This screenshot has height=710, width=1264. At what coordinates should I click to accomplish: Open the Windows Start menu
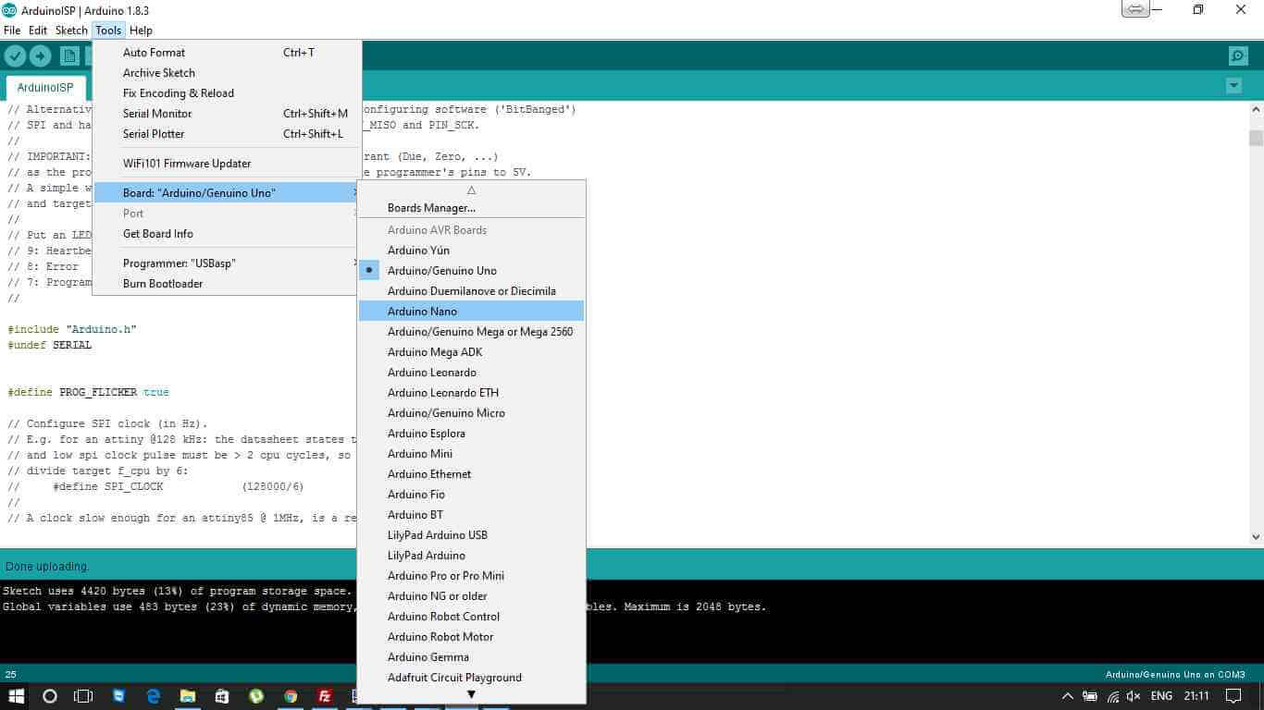(x=16, y=696)
